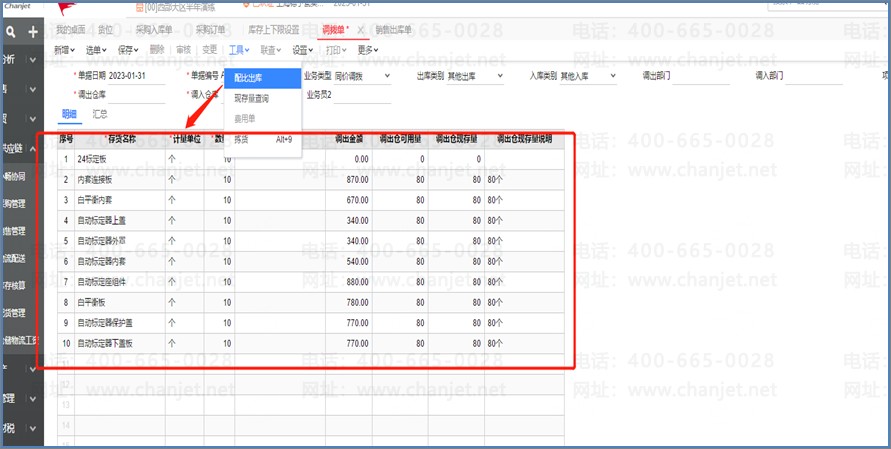
Task: Open the 更多 toolbar menu
Action: 368,49
